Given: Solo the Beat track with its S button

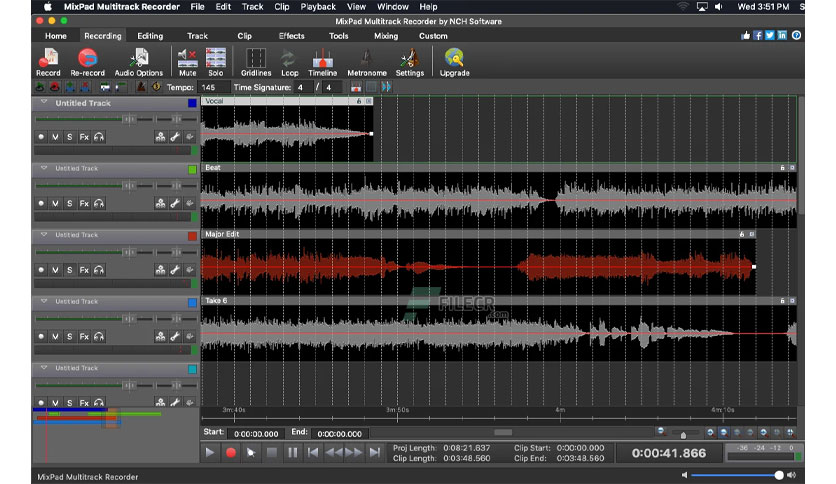Looking at the screenshot, I should pyautogui.click(x=69, y=204).
